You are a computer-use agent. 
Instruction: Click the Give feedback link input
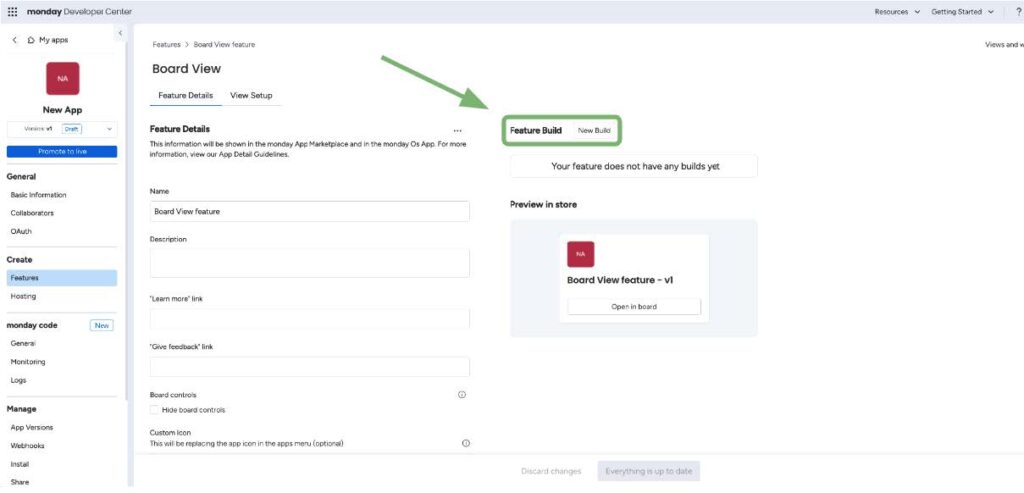click(310, 366)
